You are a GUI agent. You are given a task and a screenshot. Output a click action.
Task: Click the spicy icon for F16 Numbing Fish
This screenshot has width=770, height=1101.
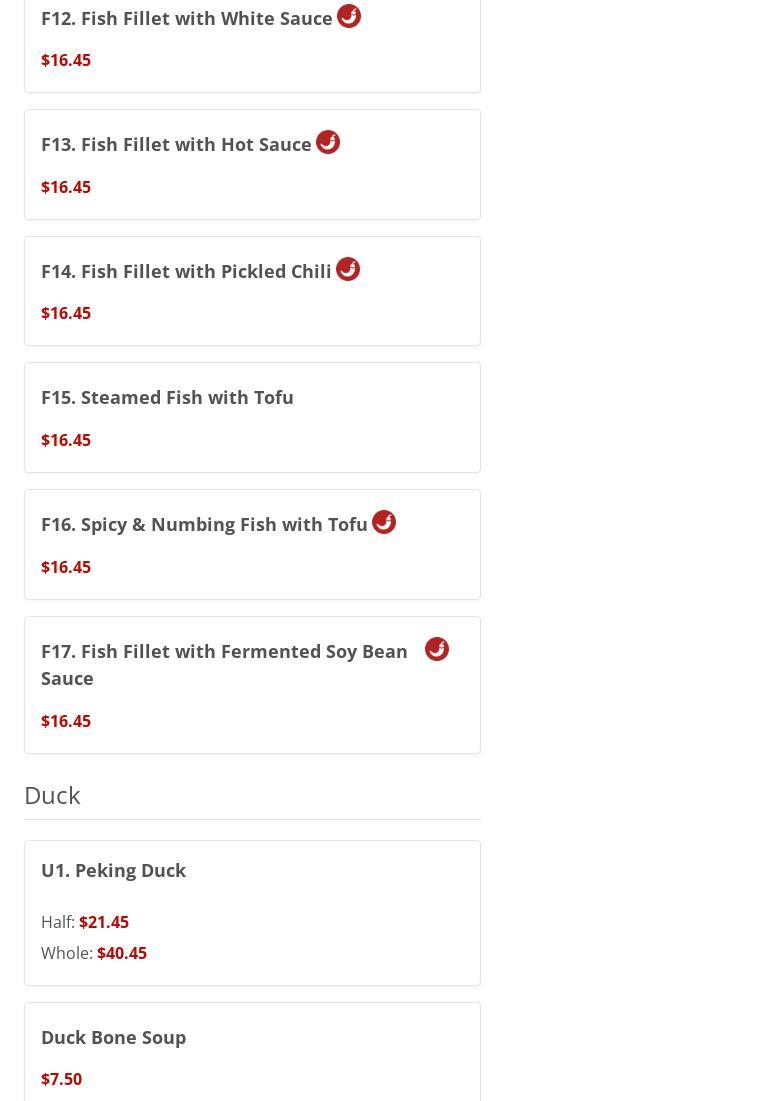tap(384, 522)
